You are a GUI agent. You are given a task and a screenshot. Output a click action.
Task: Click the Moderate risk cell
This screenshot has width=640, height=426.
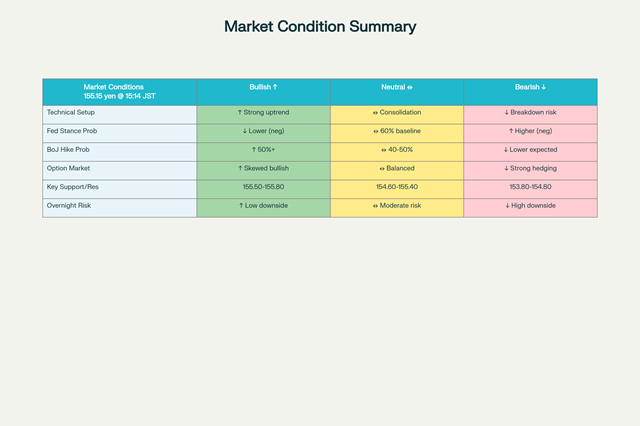[x=396, y=206]
